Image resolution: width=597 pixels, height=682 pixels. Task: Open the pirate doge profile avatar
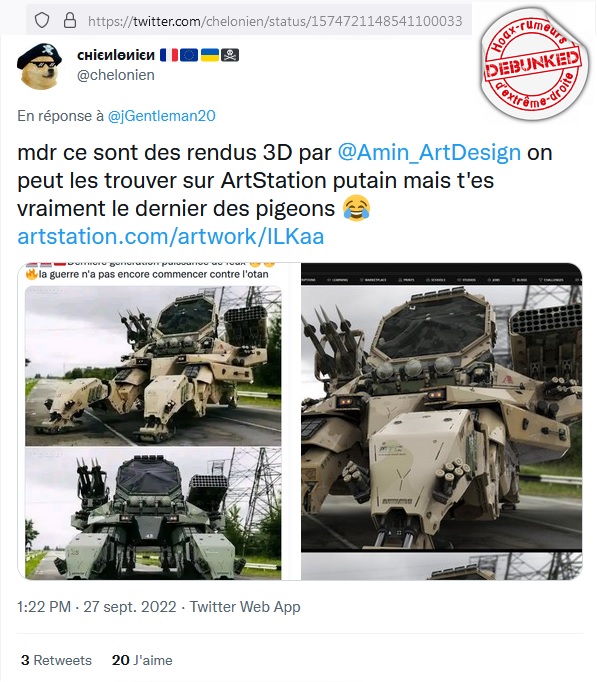(x=40, y=65)
